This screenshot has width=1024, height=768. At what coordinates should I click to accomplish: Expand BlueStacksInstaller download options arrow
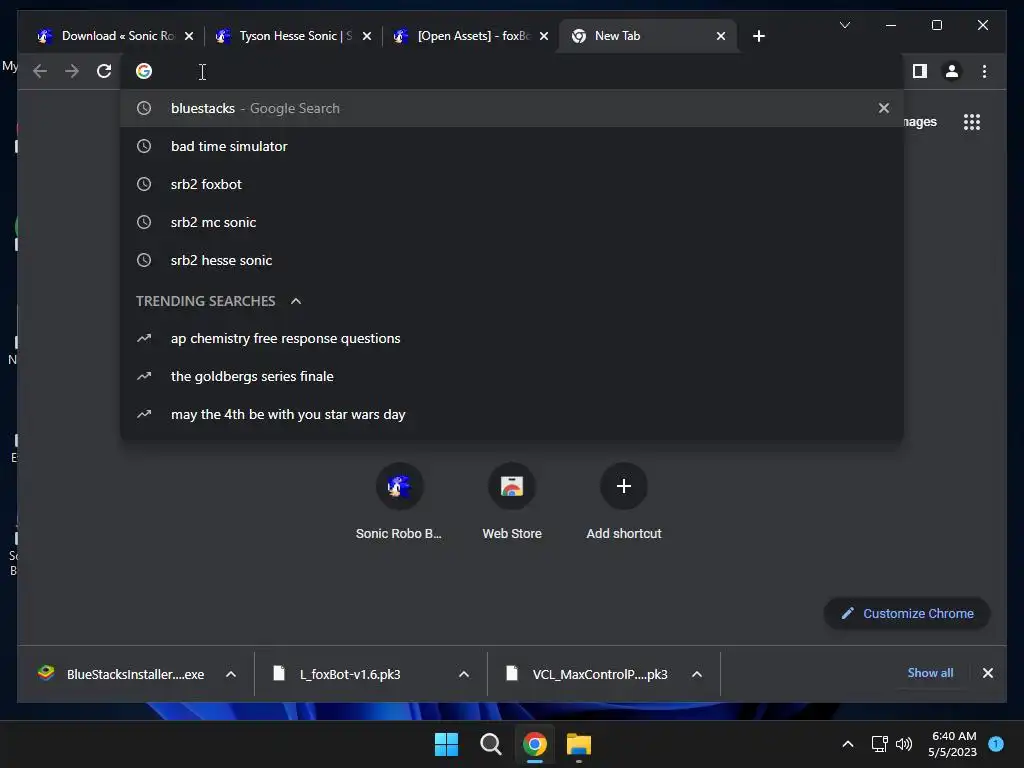click(x=231, y=674)
